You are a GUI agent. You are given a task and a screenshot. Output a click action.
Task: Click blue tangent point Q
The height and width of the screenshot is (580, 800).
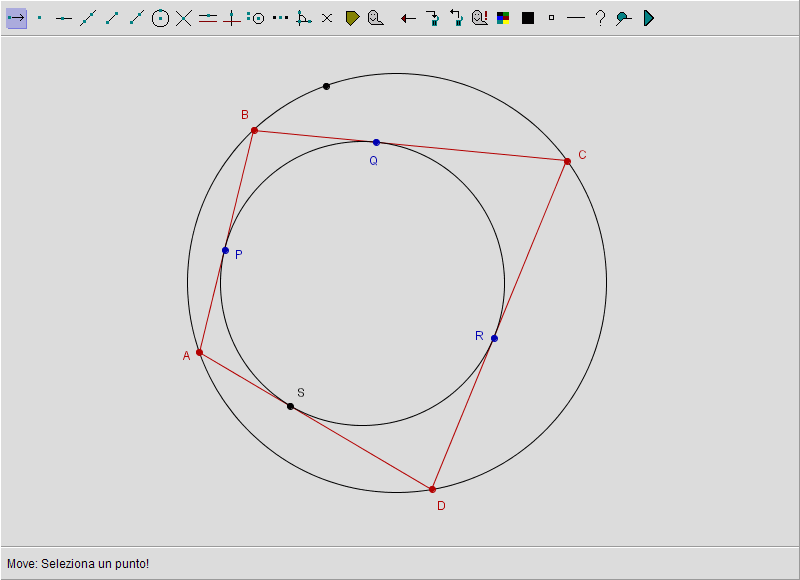pos(376,142)
